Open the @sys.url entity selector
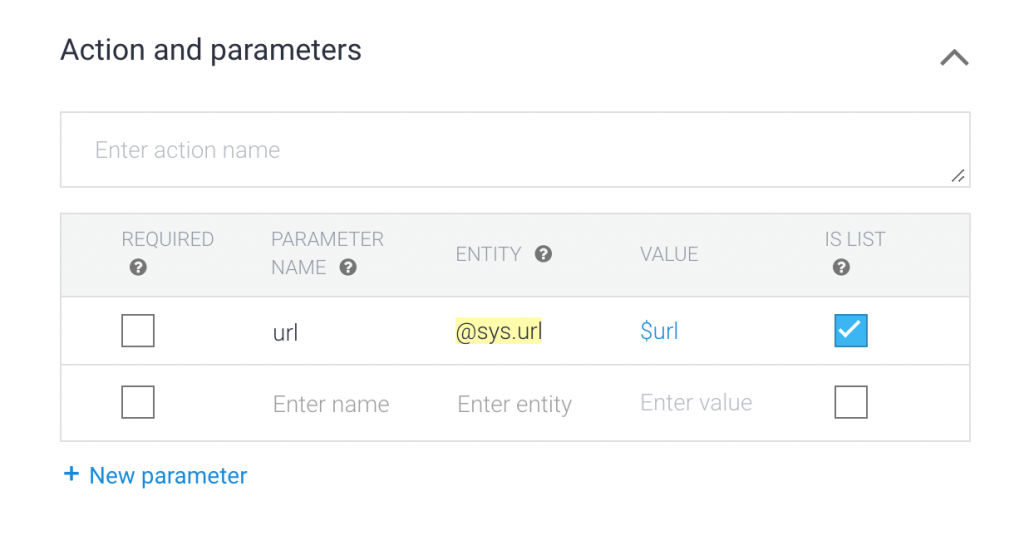The width and height of the screenshot is (1024, 540). point(498,332)
